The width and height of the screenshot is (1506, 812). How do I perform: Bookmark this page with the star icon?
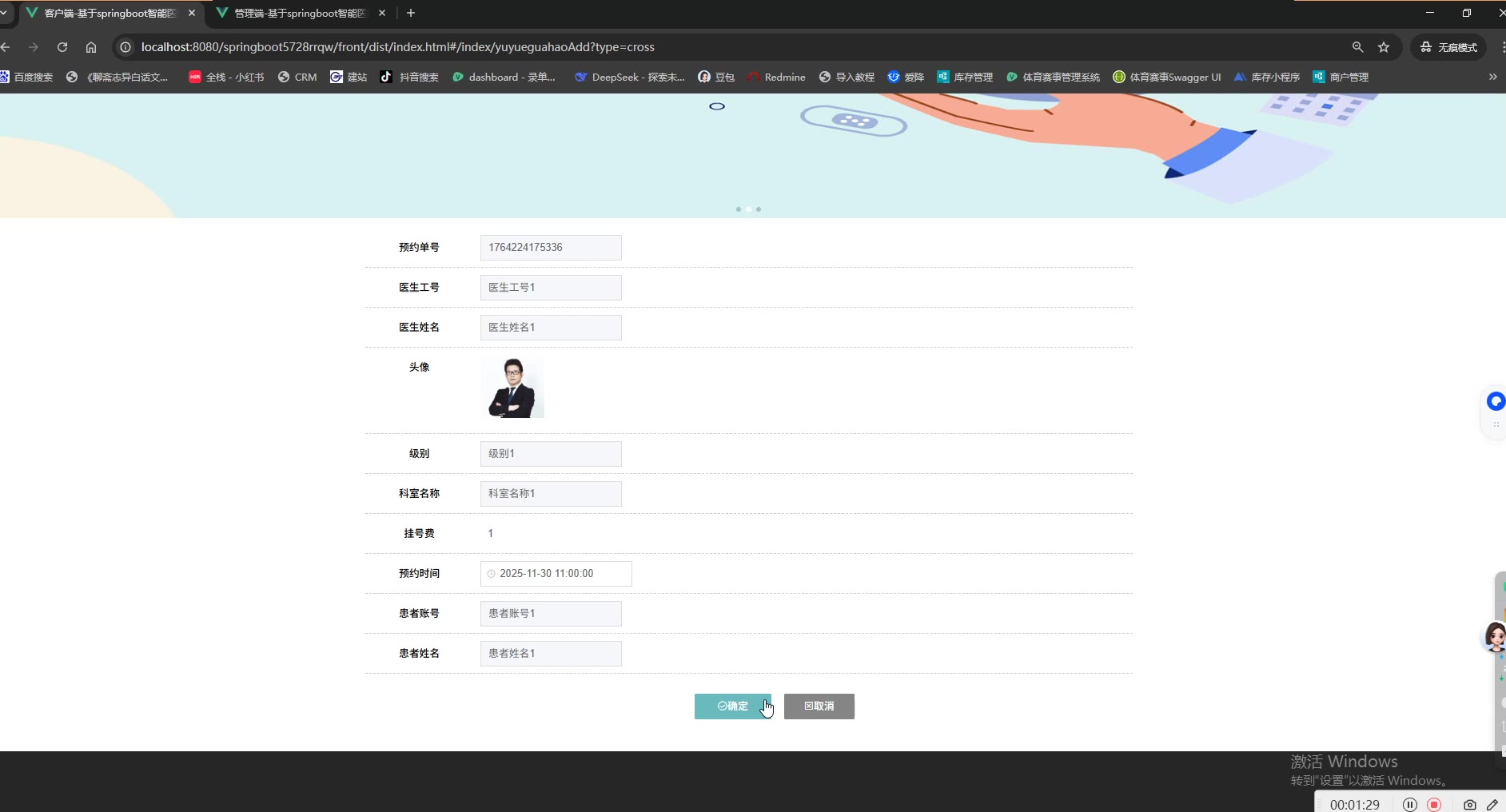click(1384, 47)
